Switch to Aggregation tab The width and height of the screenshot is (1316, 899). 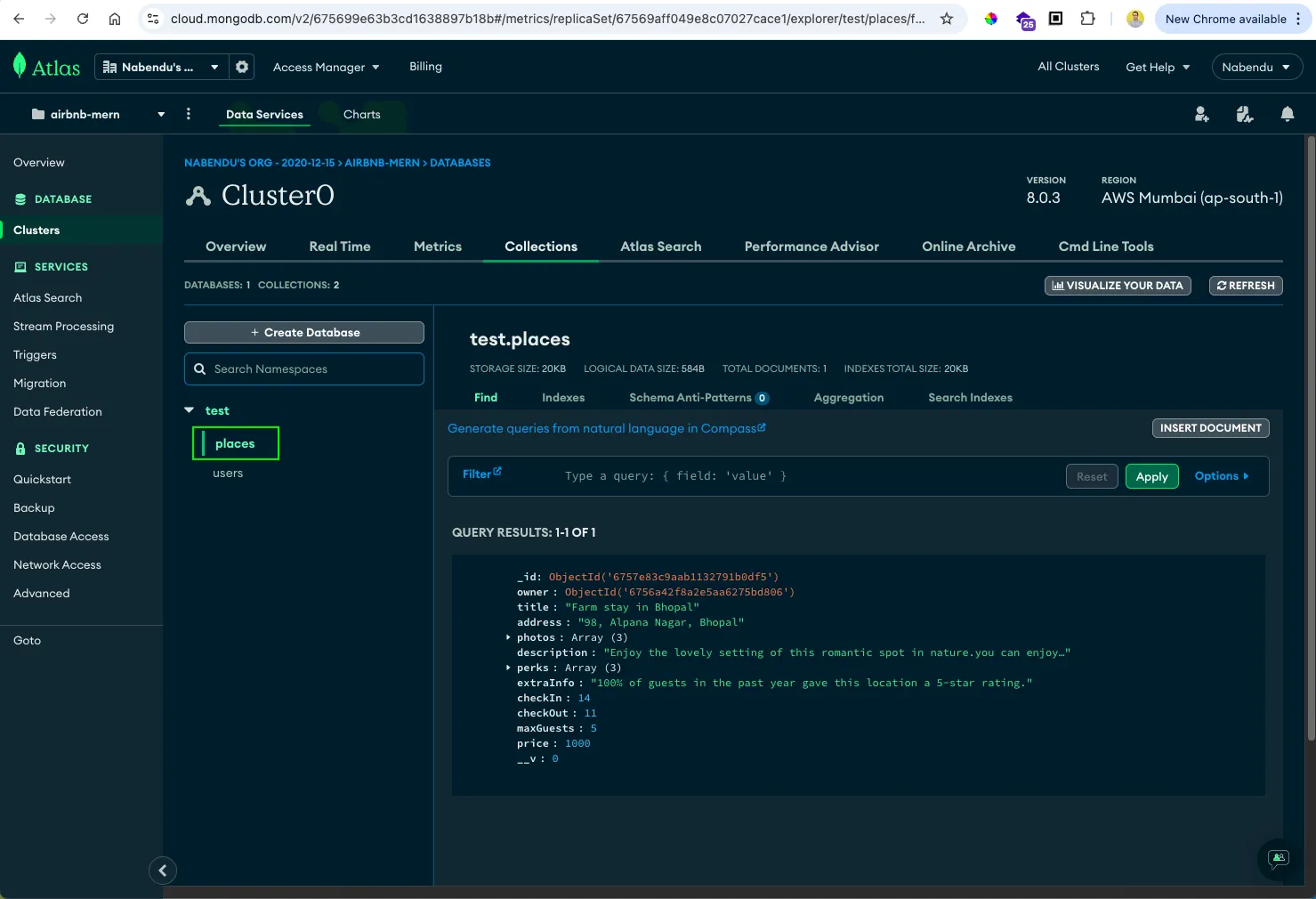pos(849,398)
